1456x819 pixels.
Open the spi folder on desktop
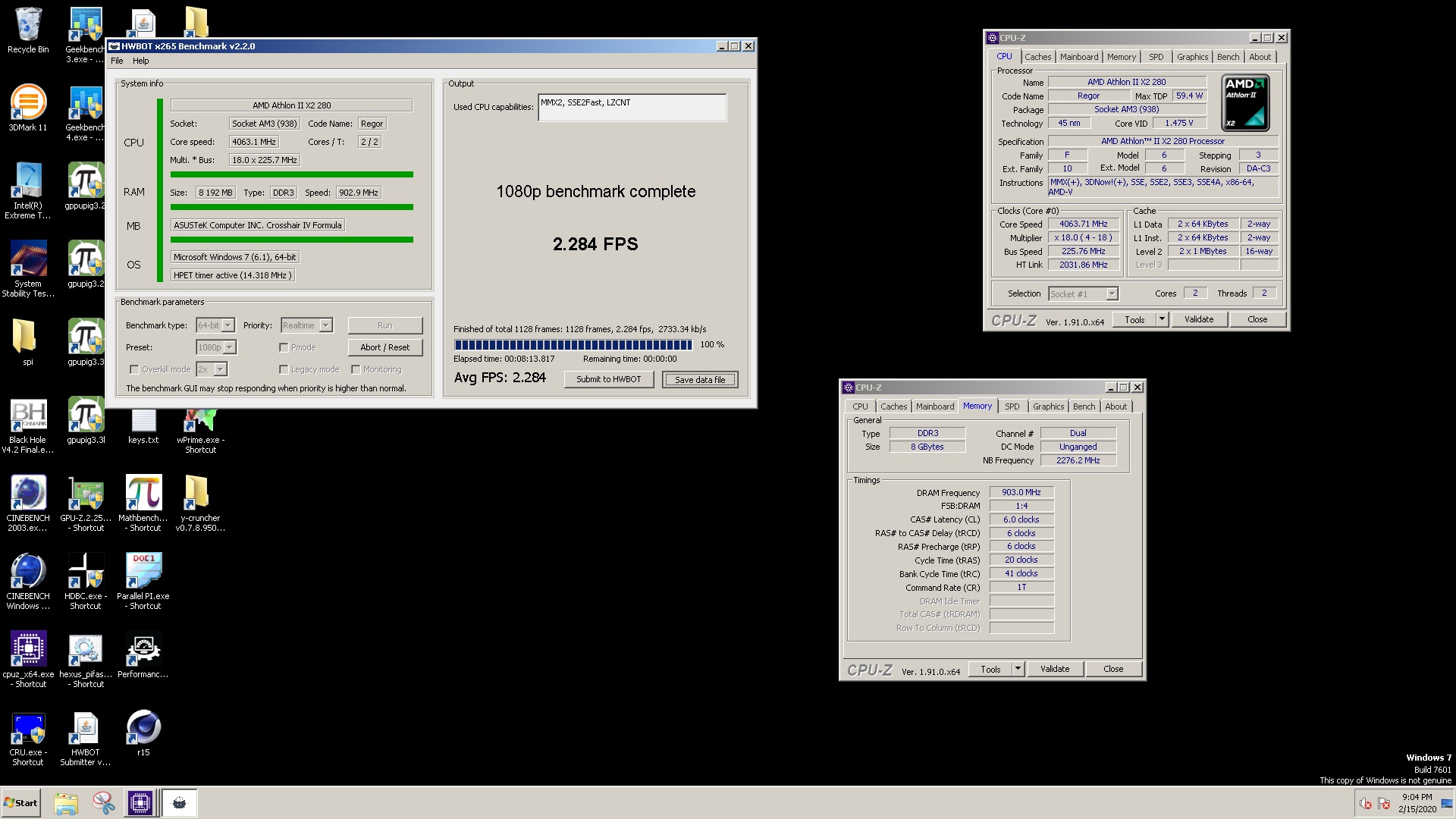pos(27,342)
